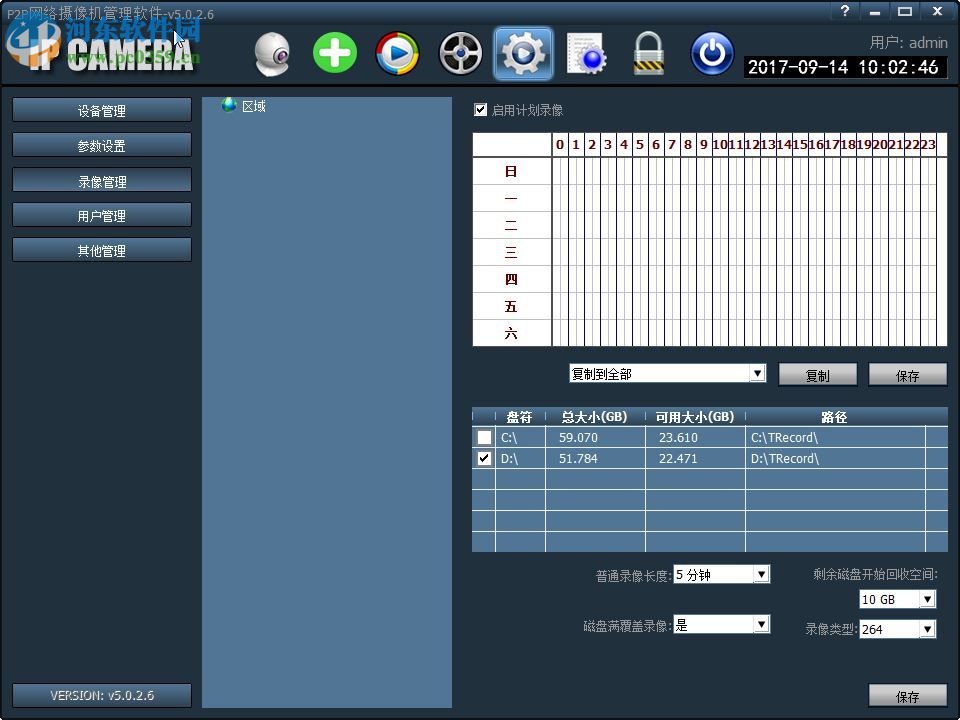Open 用户管理 section

pyautogui.click(x=102, y=216)
